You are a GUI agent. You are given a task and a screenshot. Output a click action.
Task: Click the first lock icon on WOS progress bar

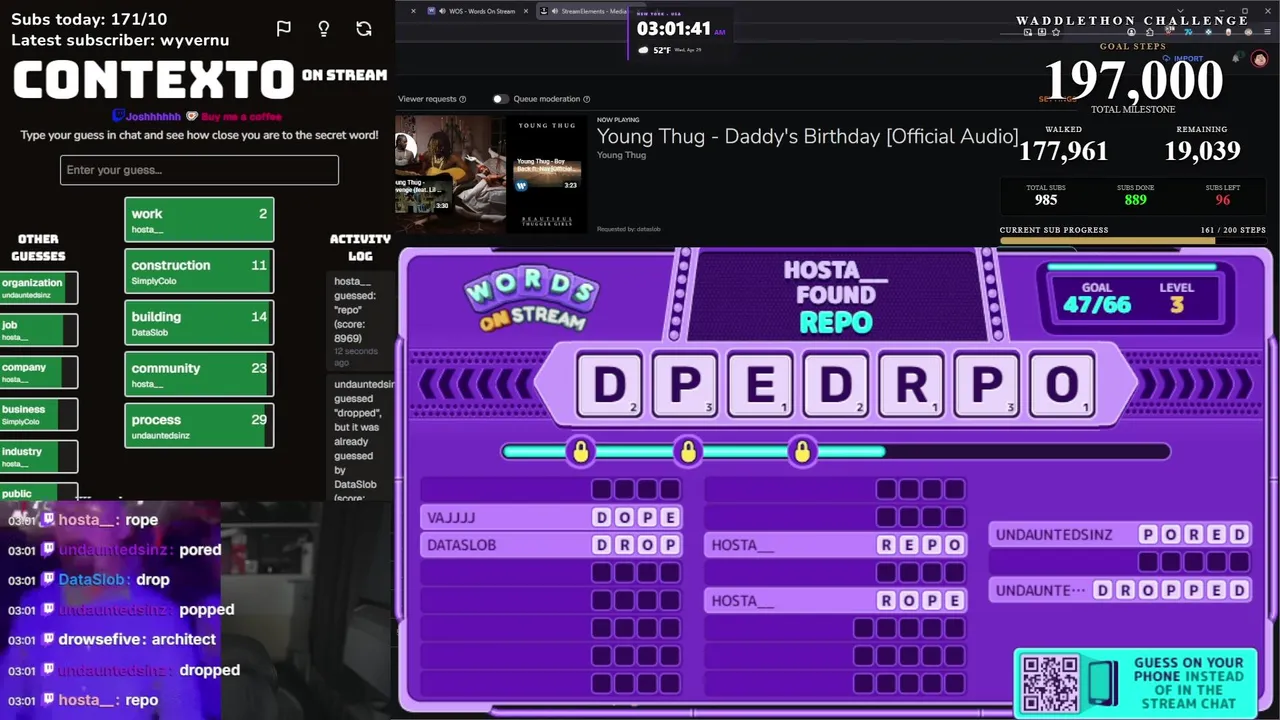[580, 452]
